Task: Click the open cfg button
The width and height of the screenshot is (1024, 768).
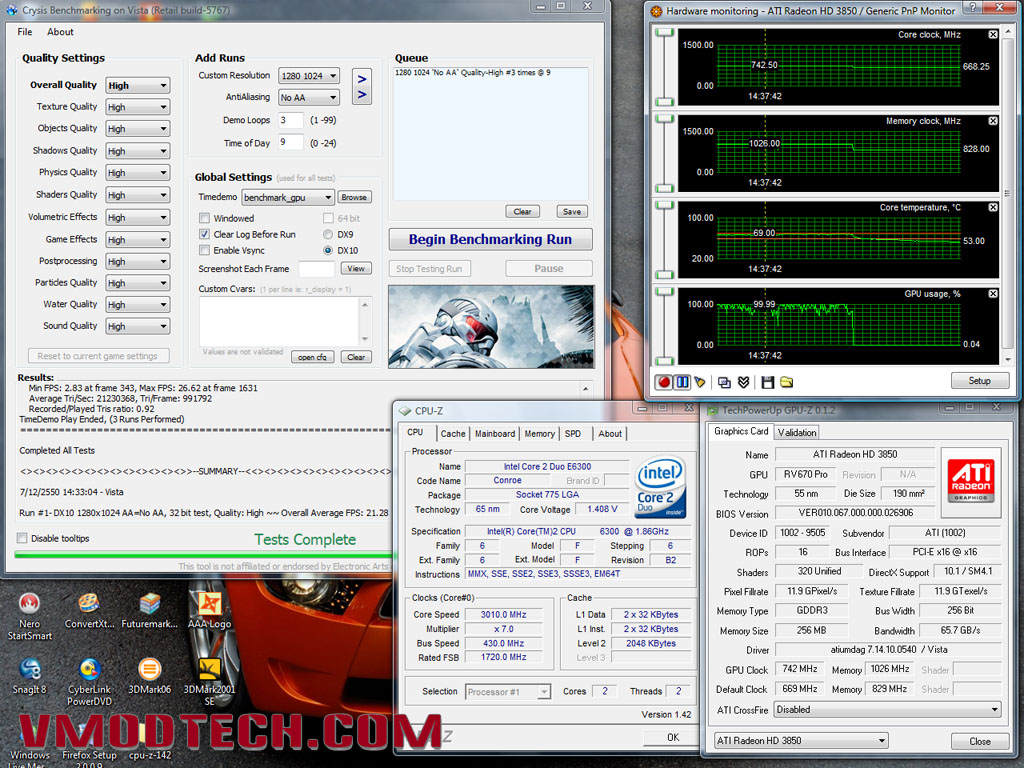Action: (x=312, y=357)
